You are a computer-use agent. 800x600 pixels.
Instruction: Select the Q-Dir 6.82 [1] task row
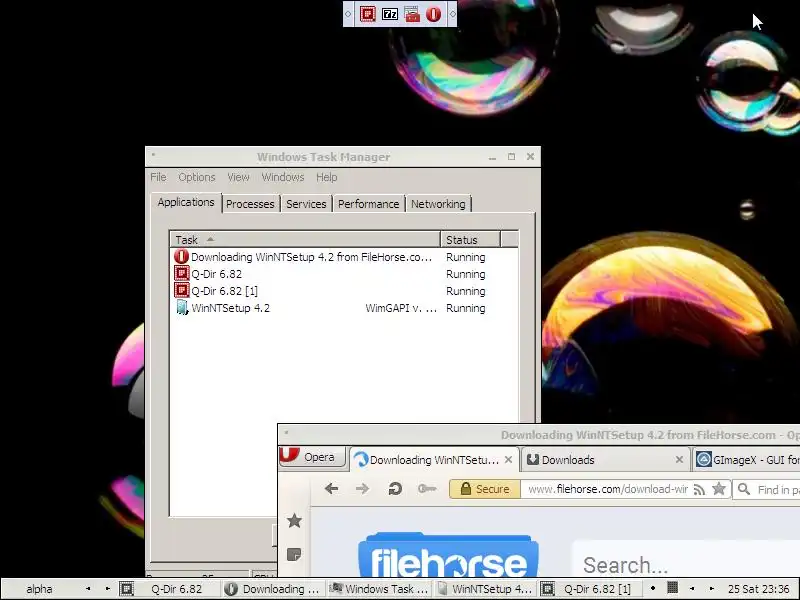coord(344,291)
